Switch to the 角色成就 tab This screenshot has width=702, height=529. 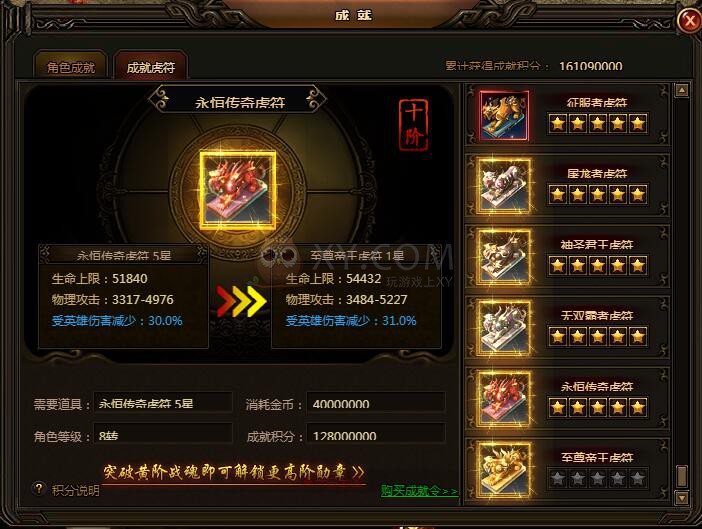(71, 67)
